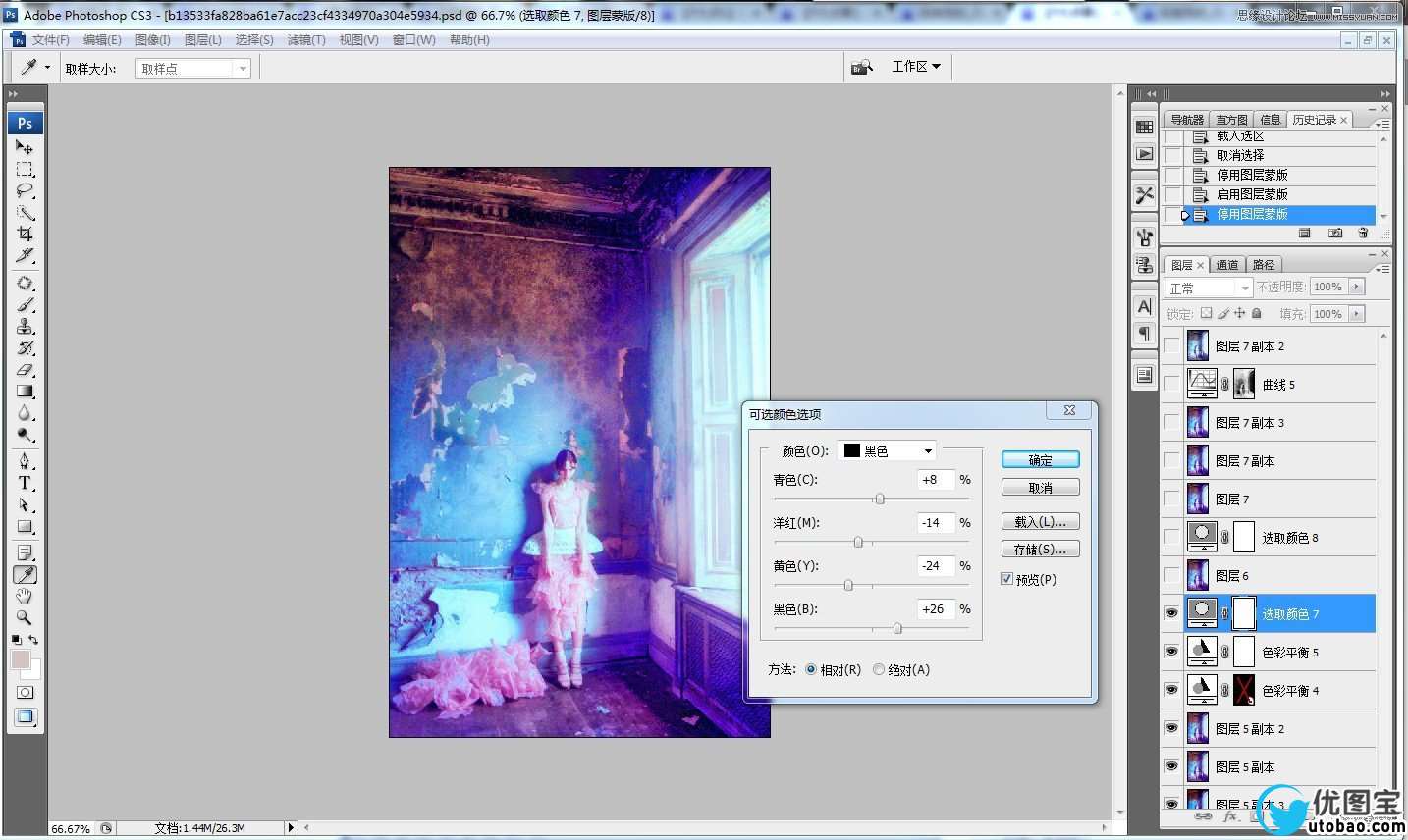Image resolution: width=1408 pixels, height=840 pixels.
Task: Launch Adobe Bridge from options bar
Action: point(862,67)
